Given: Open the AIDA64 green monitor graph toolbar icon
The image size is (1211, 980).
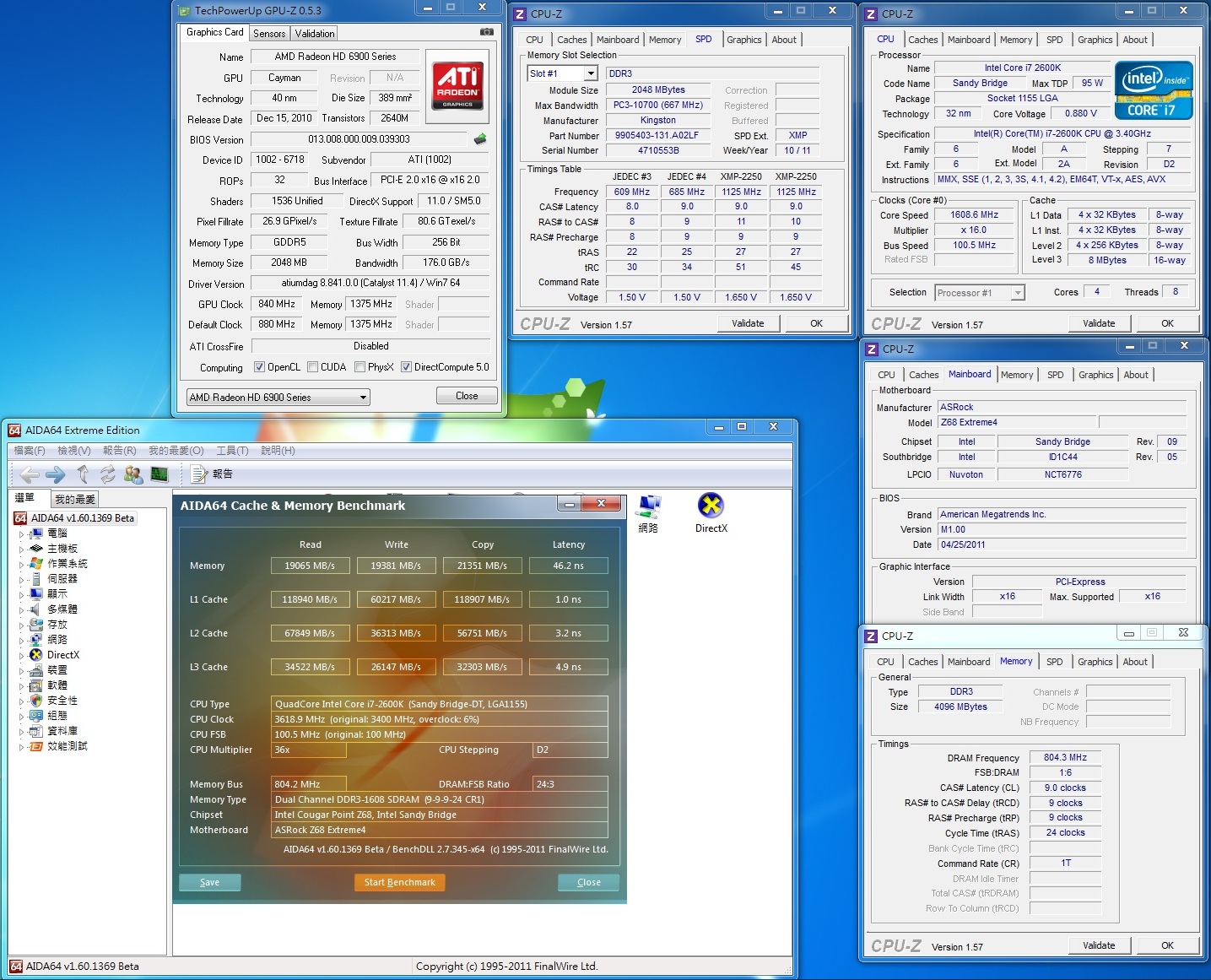Looking at the screenshot, I should (159, 474).
